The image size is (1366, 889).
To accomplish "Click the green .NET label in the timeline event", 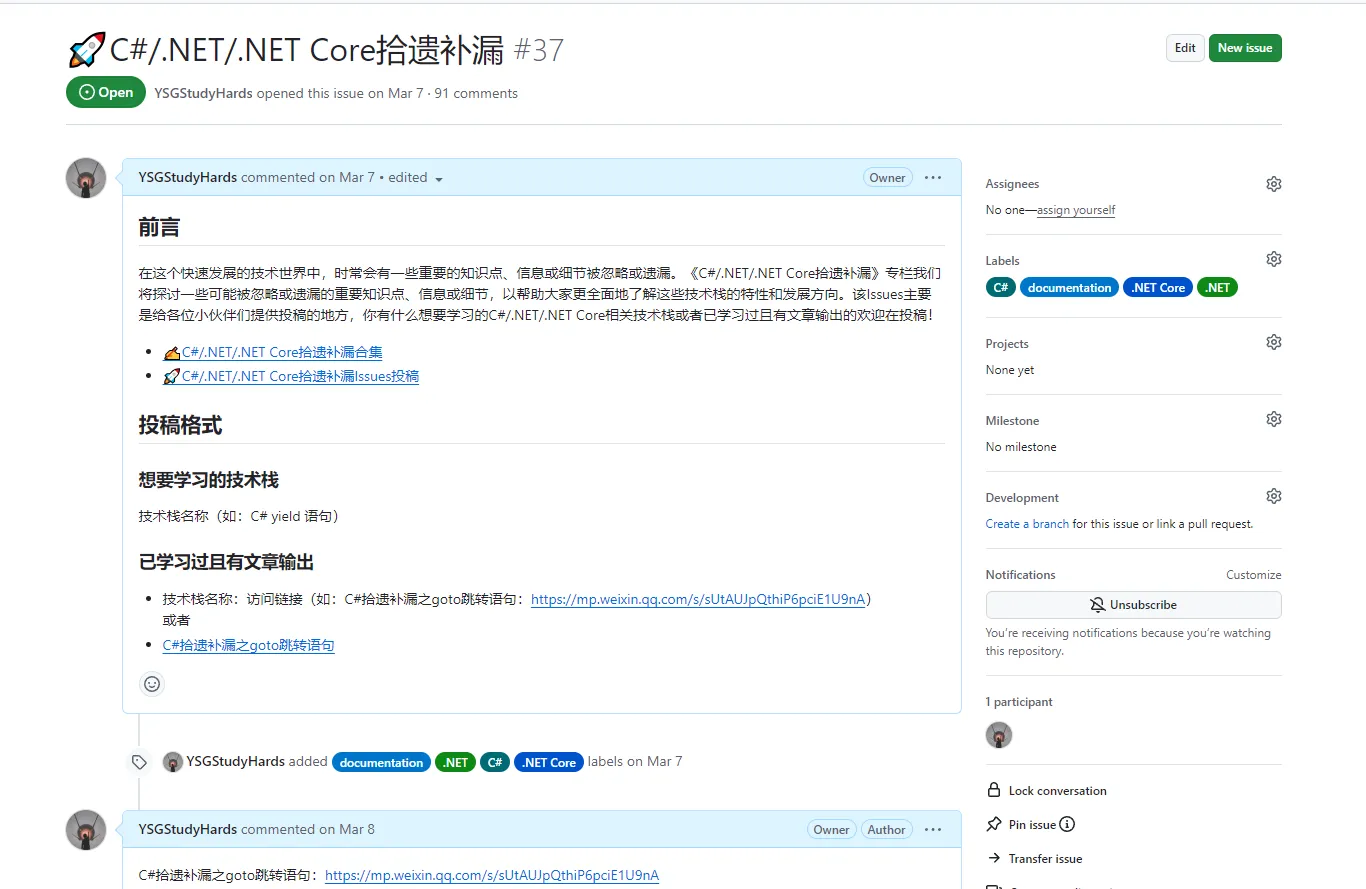I will coord(455,762).
